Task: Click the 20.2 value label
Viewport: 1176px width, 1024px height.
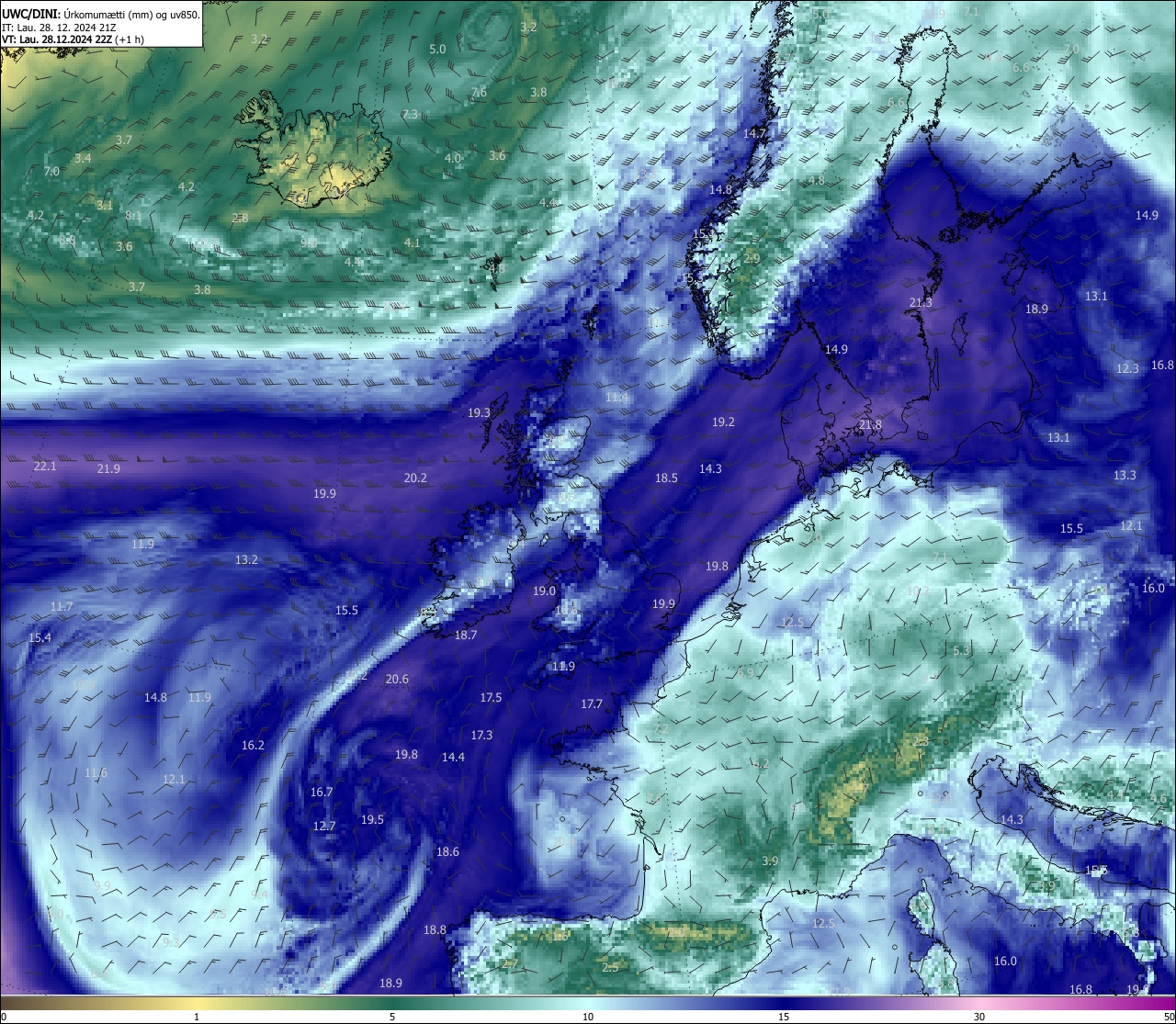Action: [x=415, y=478]
